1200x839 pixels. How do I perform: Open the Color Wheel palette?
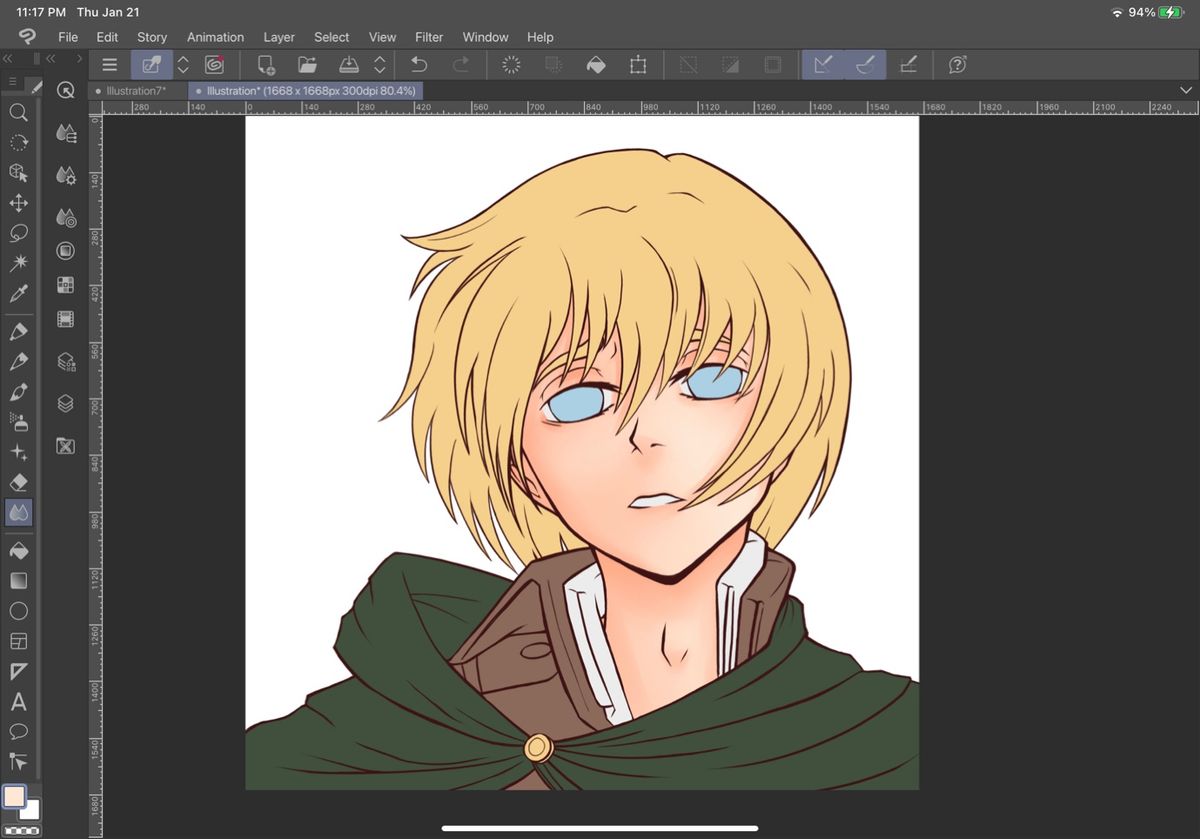click(x=66, y=251)
